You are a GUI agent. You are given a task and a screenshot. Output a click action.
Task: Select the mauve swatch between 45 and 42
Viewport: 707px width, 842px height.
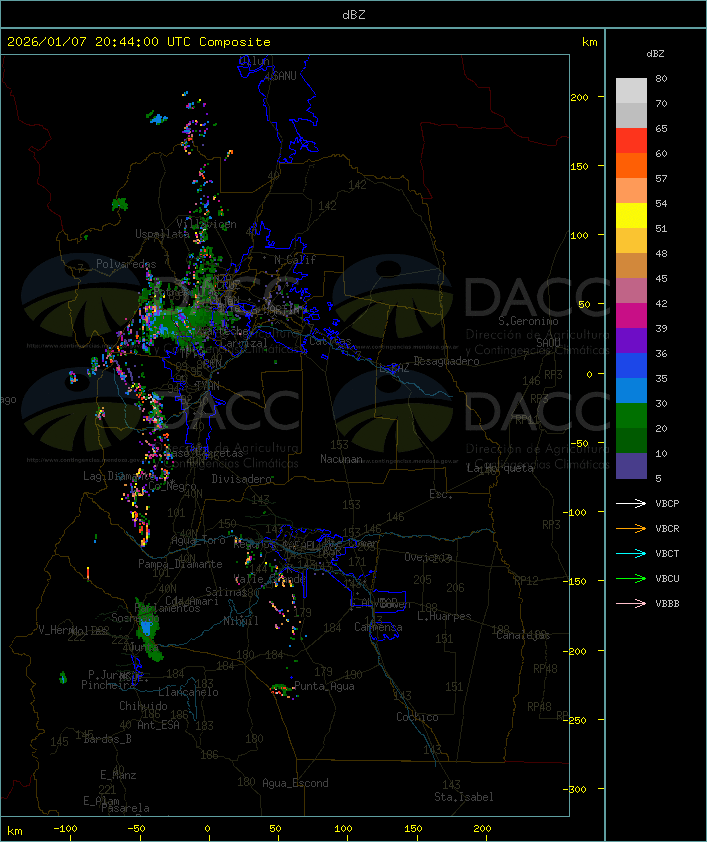[631, 291]
